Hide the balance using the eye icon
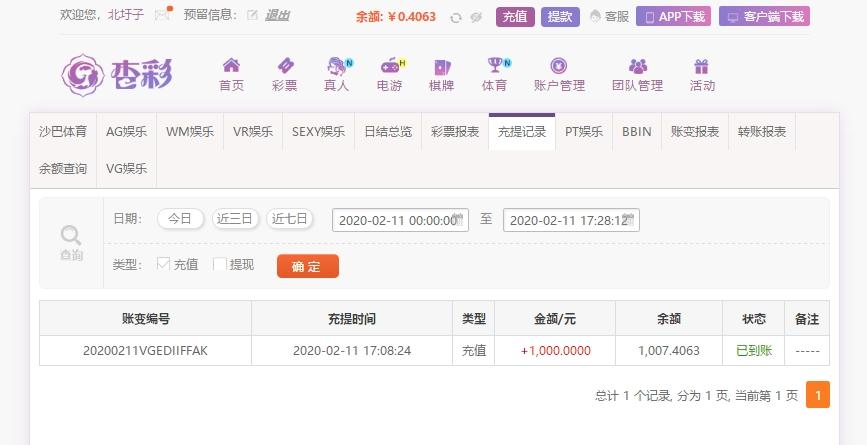 tap(476, 18)
